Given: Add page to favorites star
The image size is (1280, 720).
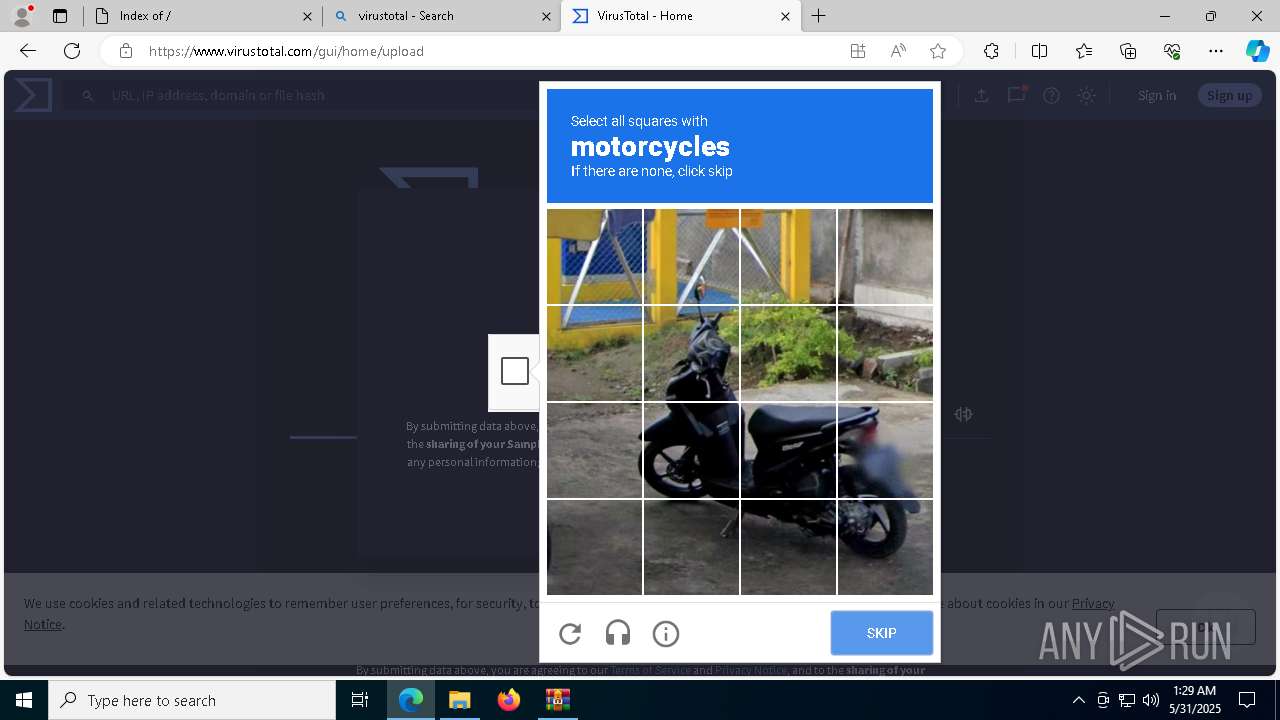Looking at the screenshot, I should [x=938, y=51].
